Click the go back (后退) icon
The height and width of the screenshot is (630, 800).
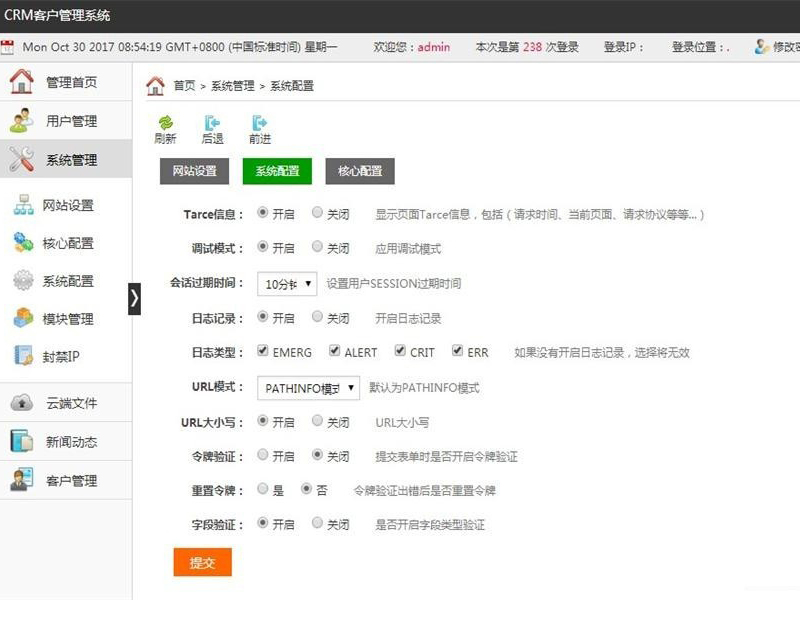click(212, 123)
